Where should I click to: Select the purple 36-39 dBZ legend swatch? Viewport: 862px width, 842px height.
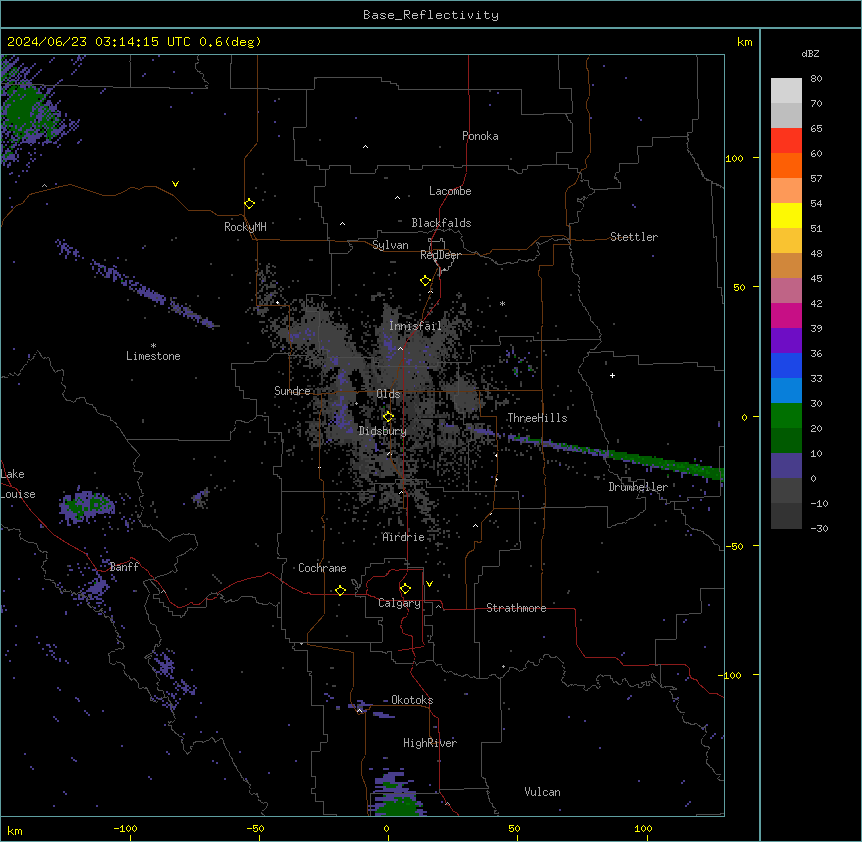786,341
